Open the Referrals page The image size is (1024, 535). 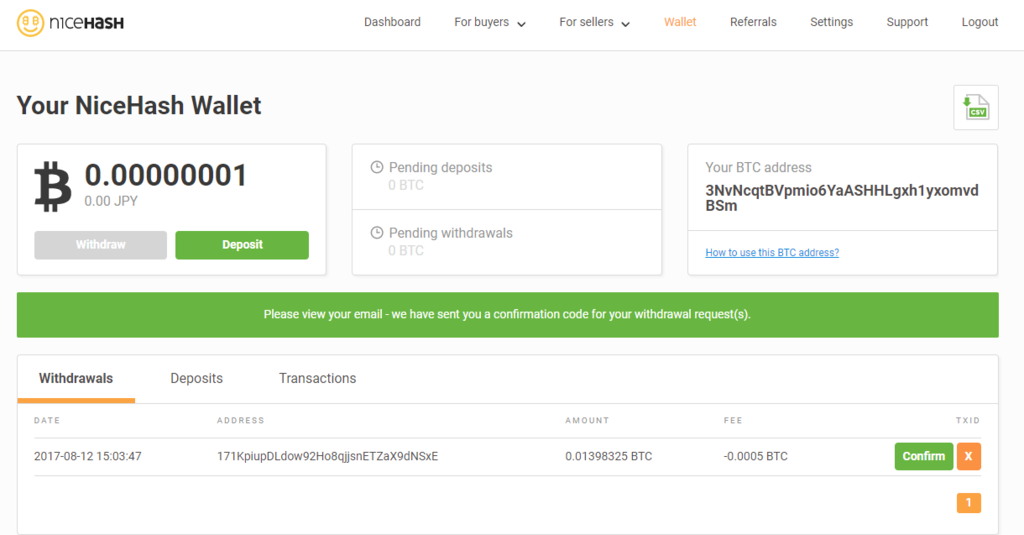coord(753,22)
